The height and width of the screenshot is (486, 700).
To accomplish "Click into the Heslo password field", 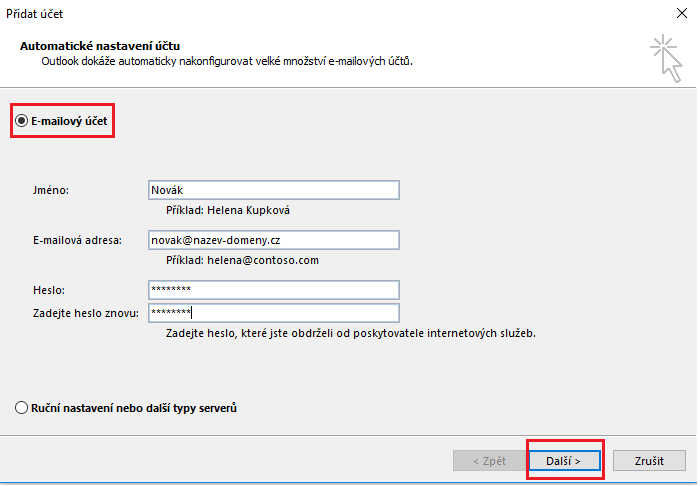I will [x=272, y=290].
